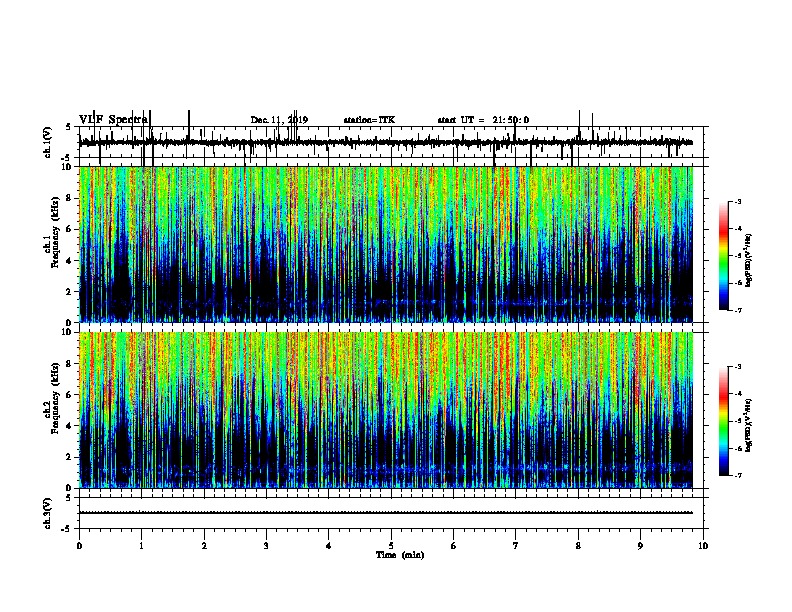The width and height of the screenshot is (792, 612).
Task: Select the date text "Dec. 11, 2019"
Action: [279, 120]
